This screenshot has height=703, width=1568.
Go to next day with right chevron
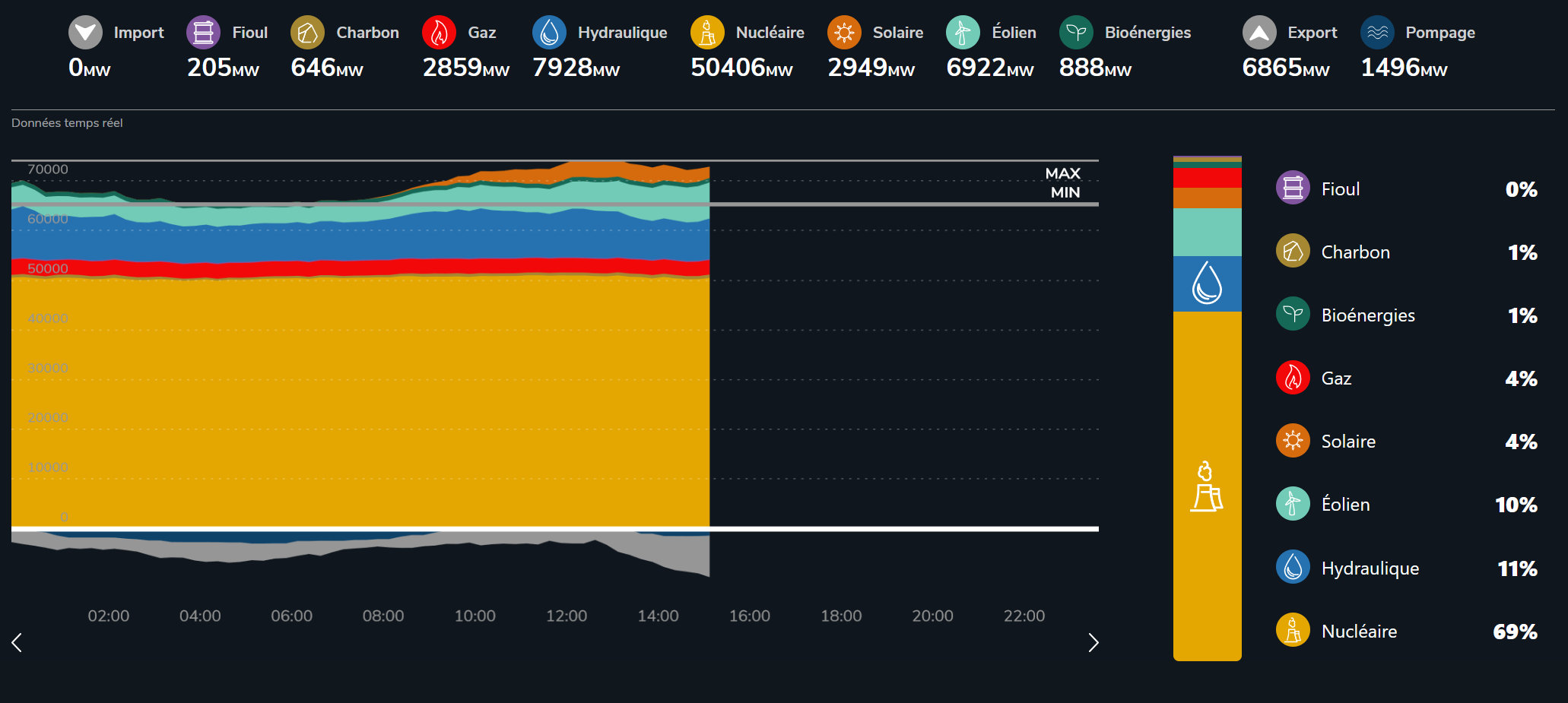click(x=1093, y=643)
